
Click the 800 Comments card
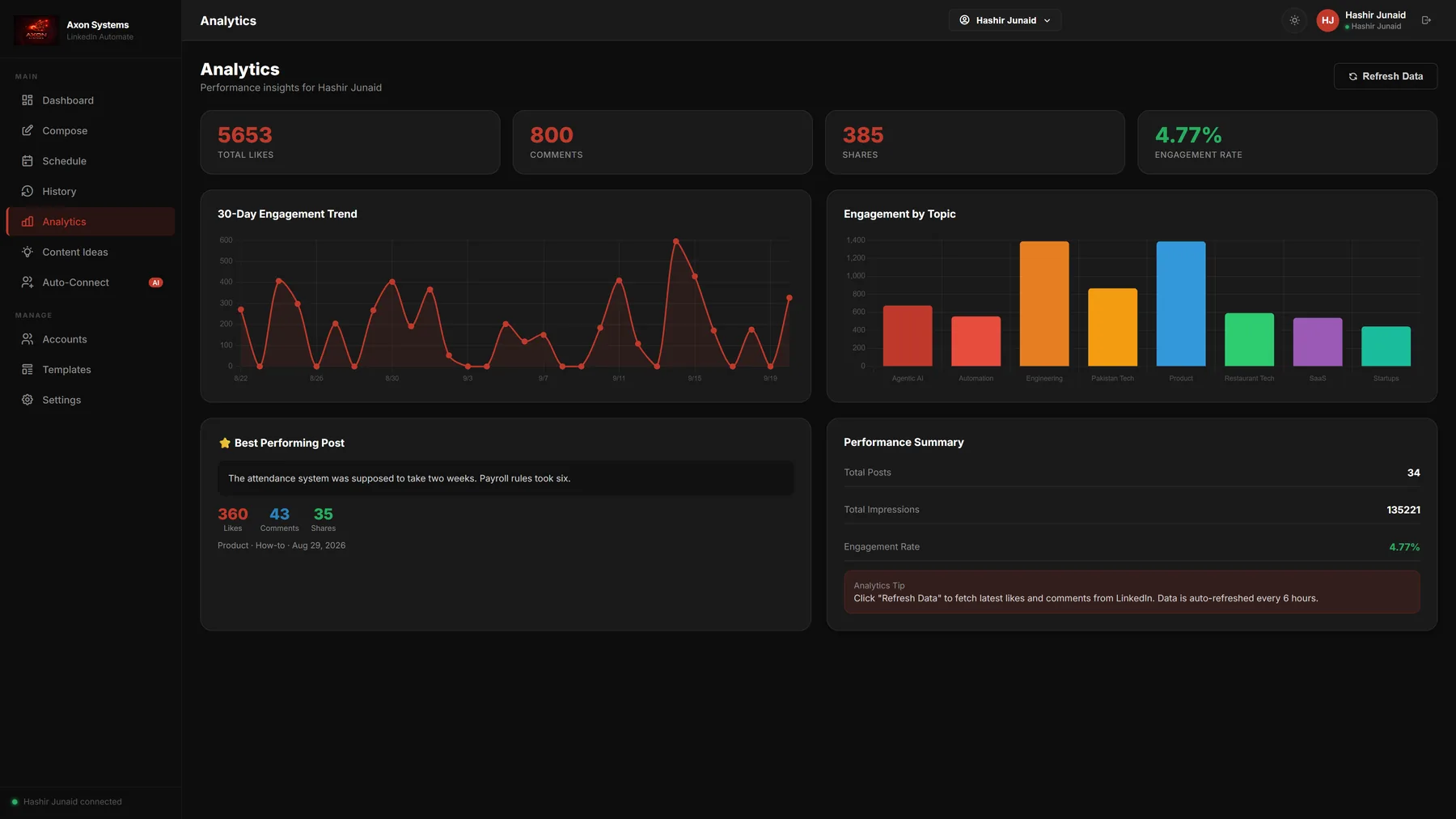pos(662,142)
